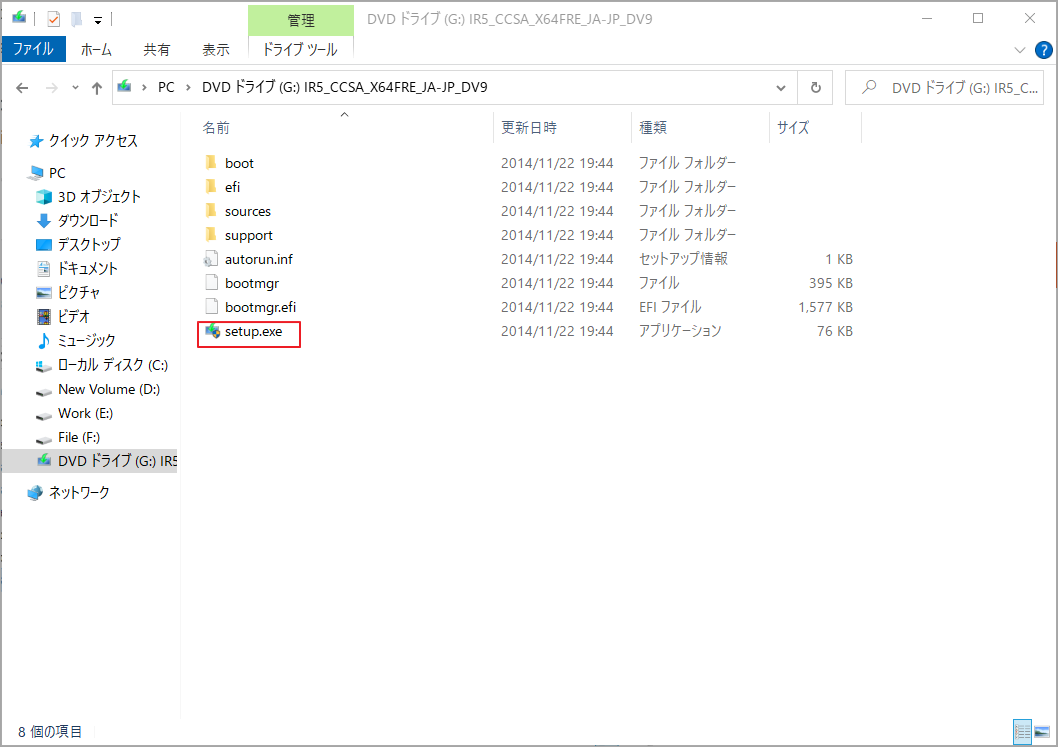Go back with the left arrow
Image resolution: width=1058 pixels, height=747 pixels.
tap(22, 88)
